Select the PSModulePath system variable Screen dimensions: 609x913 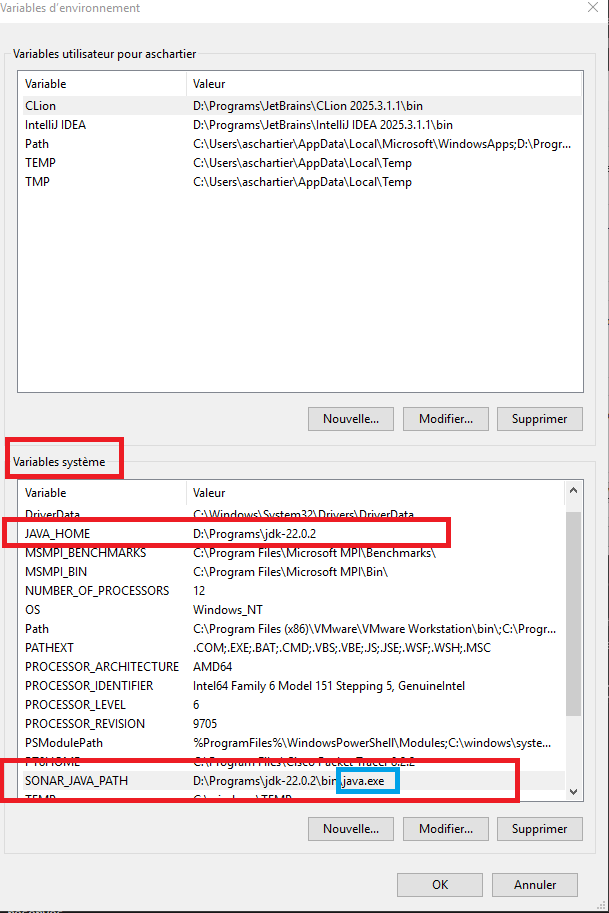click(292, 743)
